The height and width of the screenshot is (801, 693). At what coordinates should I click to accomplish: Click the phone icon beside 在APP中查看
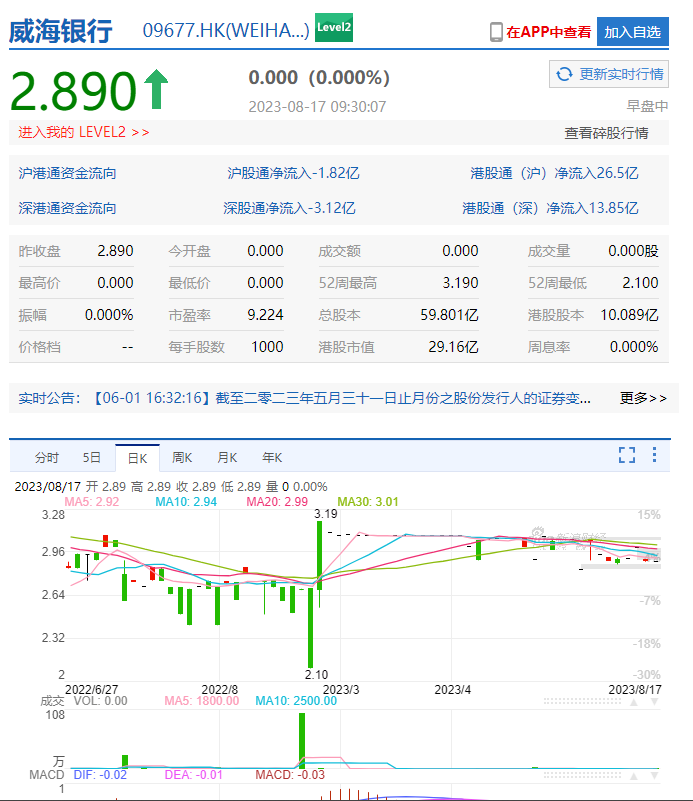(496, 32)
